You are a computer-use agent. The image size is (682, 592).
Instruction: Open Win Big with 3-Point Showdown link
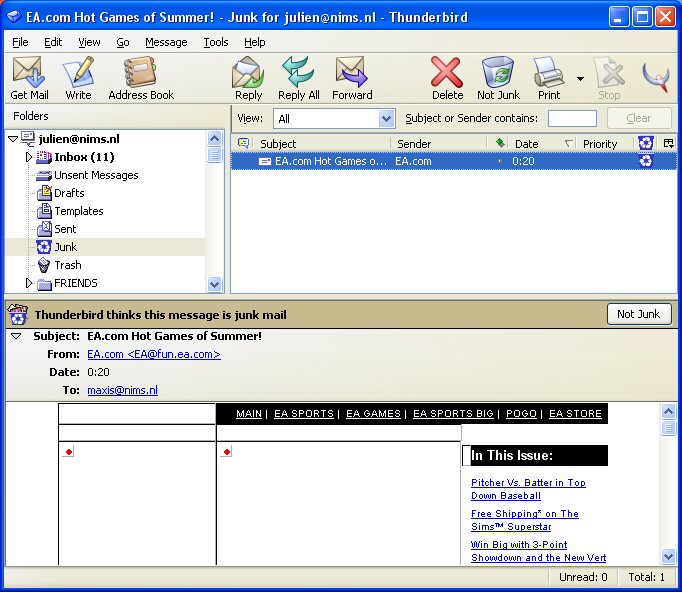538,551
